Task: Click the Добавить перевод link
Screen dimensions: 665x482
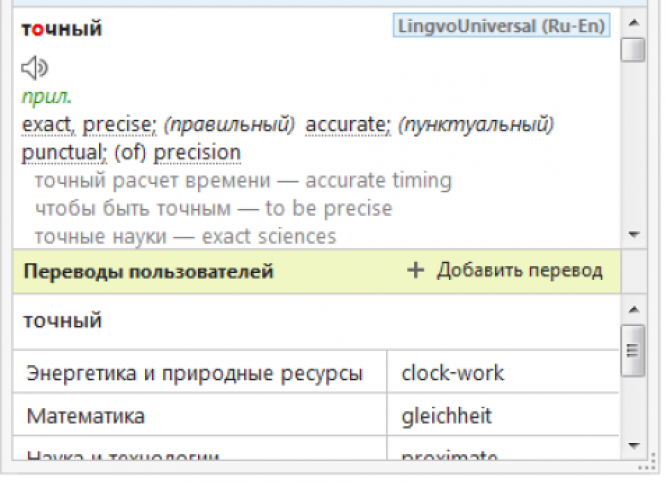Action: tap(520, 270)
